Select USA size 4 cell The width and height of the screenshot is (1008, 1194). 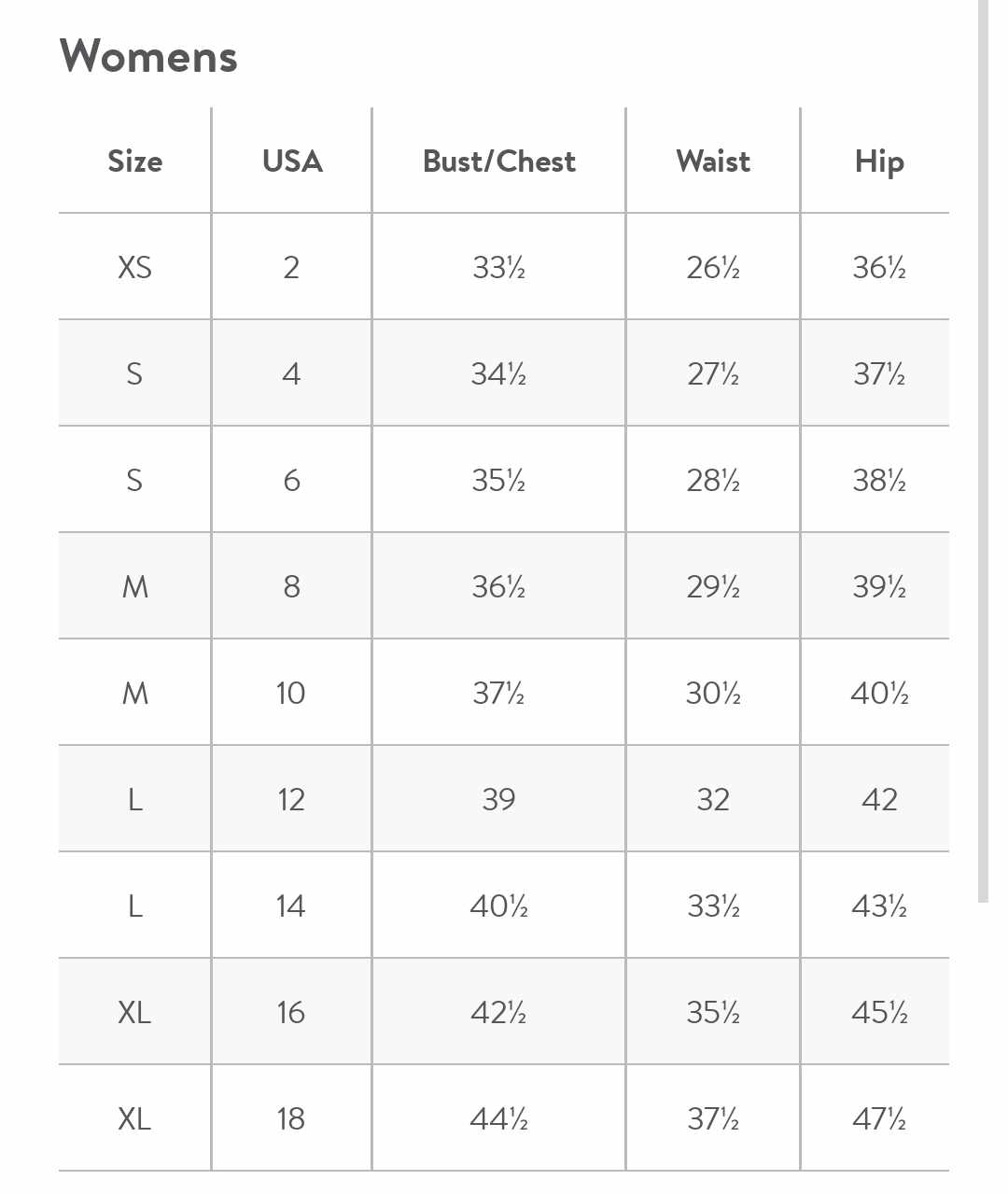(x=291, y=373)
